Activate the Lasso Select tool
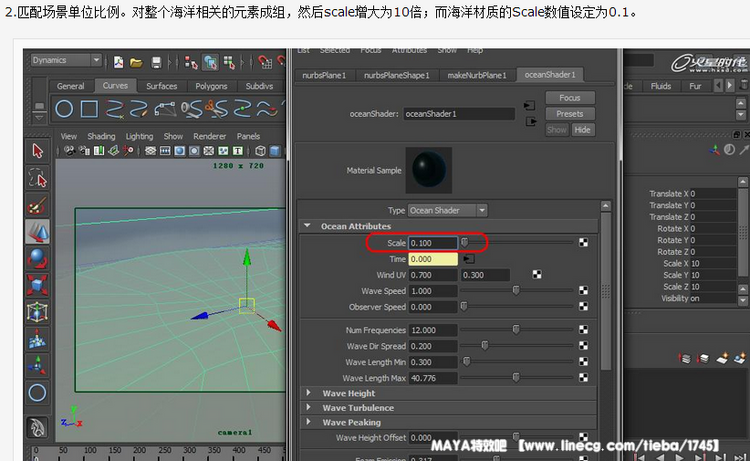This screenshot has height=461, width=750. click(37, 178)
